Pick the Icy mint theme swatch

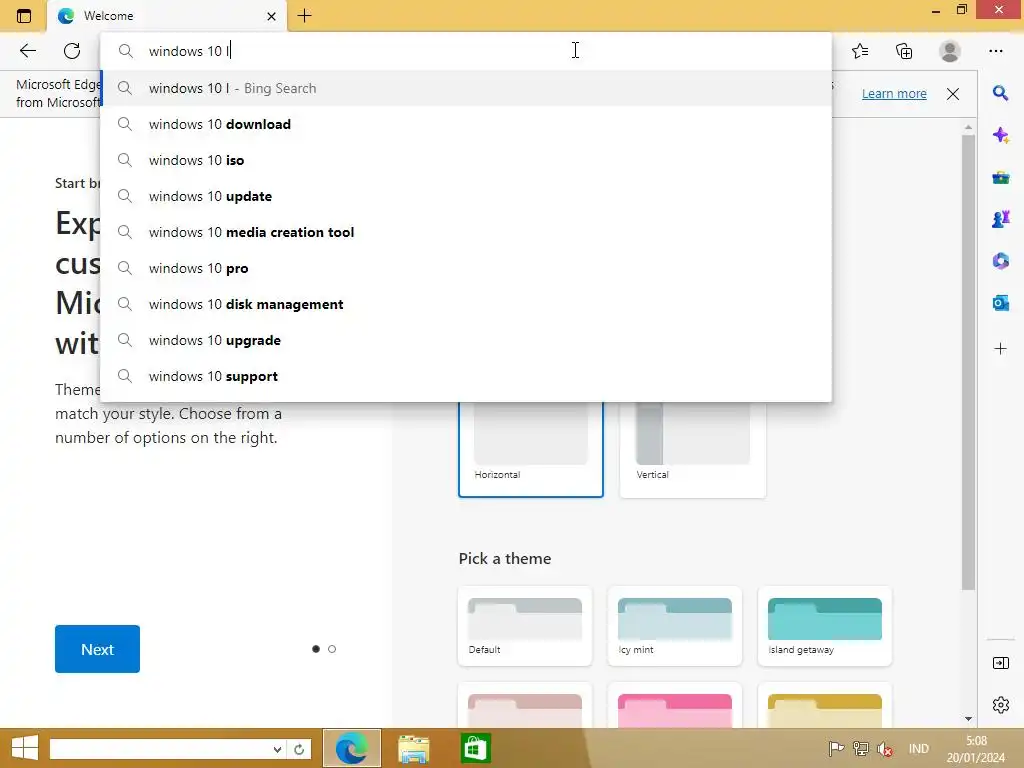point(675,626)
